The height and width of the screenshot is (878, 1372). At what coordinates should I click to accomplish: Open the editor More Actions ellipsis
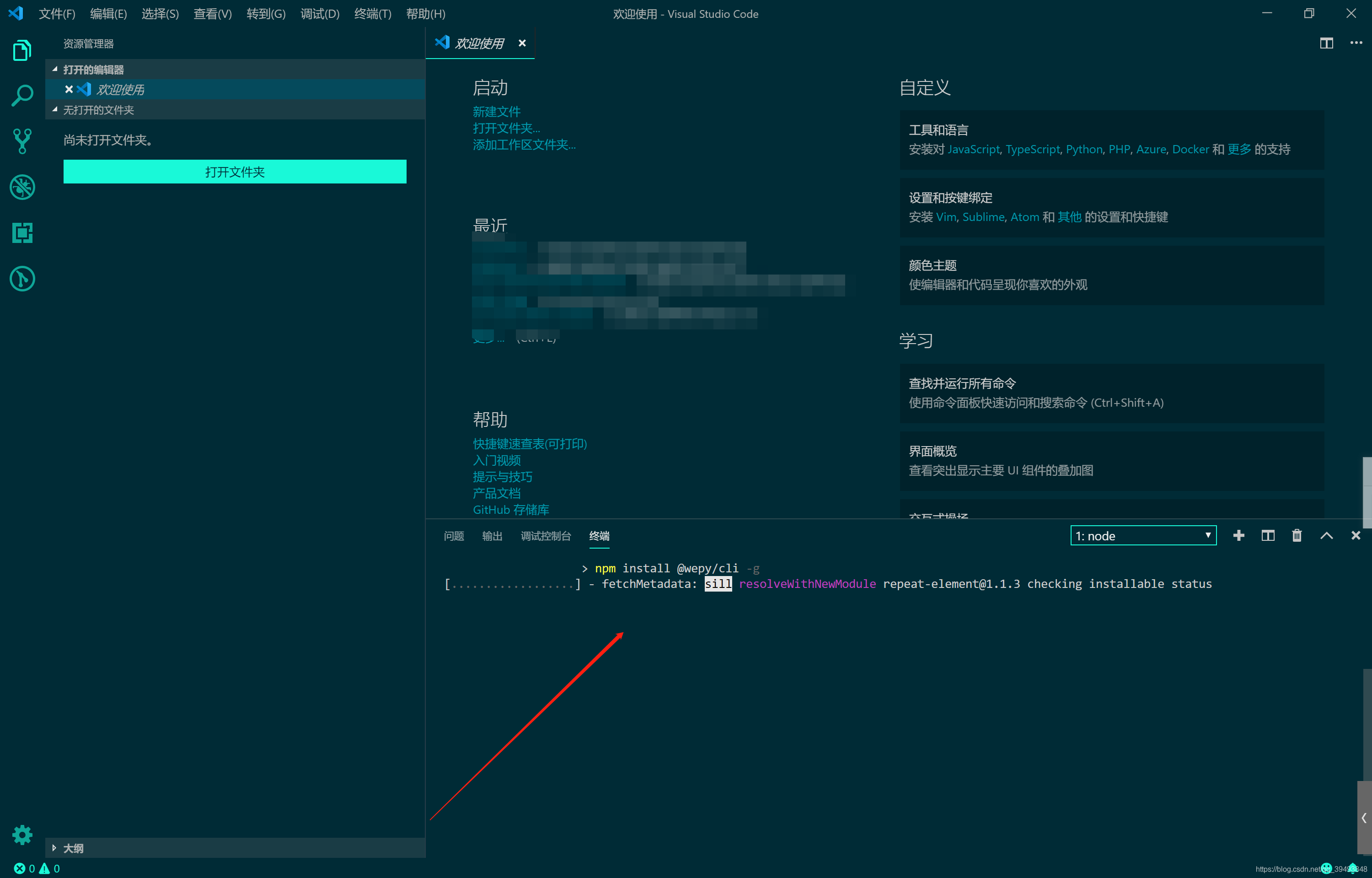coord(1356,43)
